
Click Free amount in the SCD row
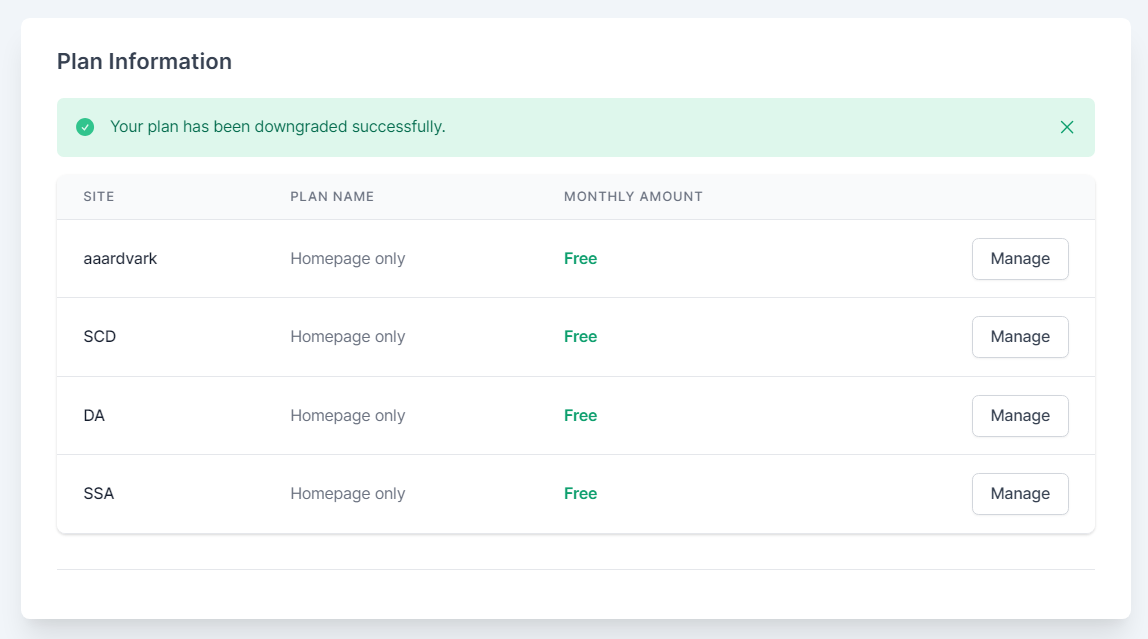[x=580, y=337]
